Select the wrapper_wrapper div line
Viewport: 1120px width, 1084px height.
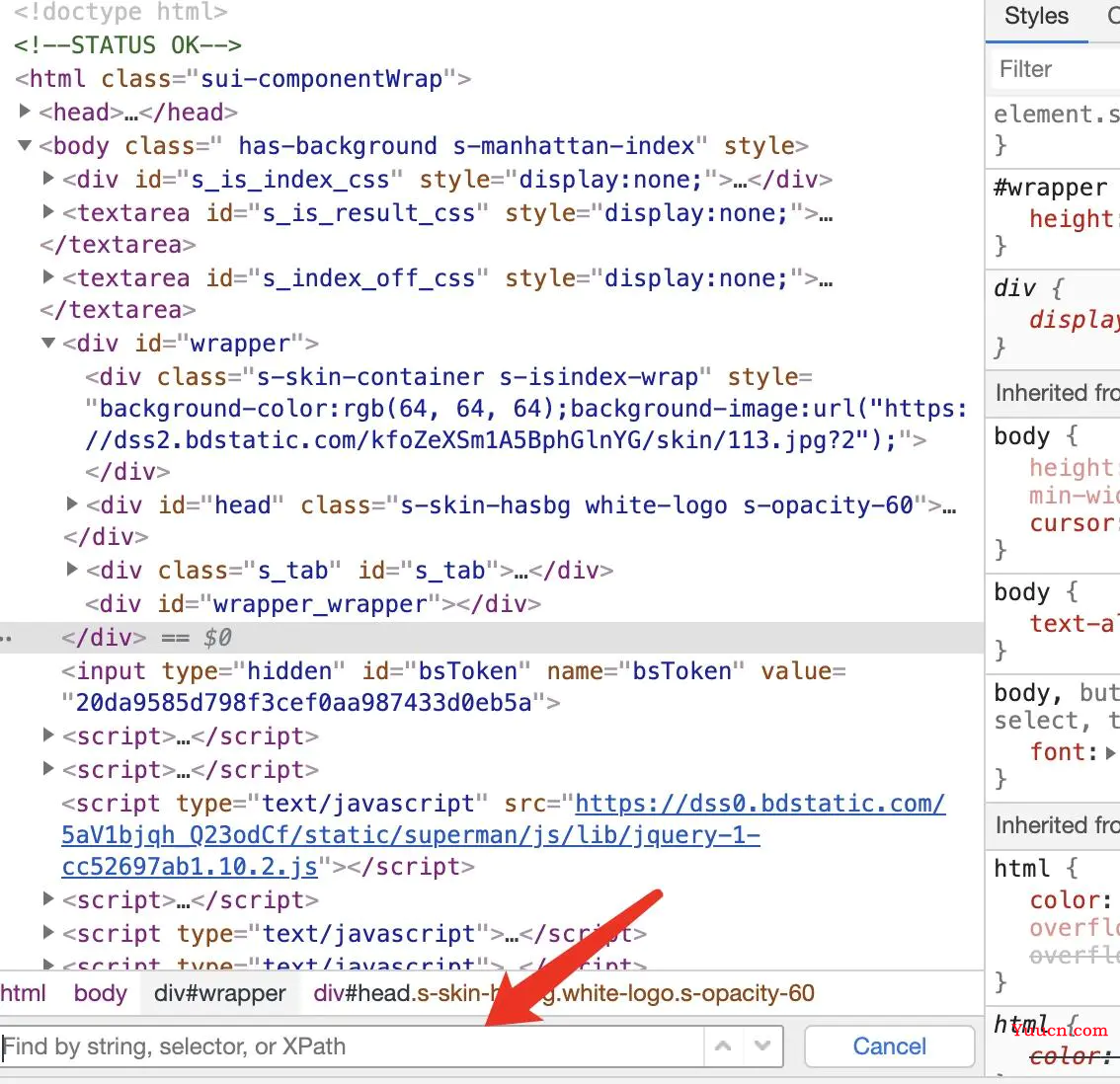click(313, 604)
